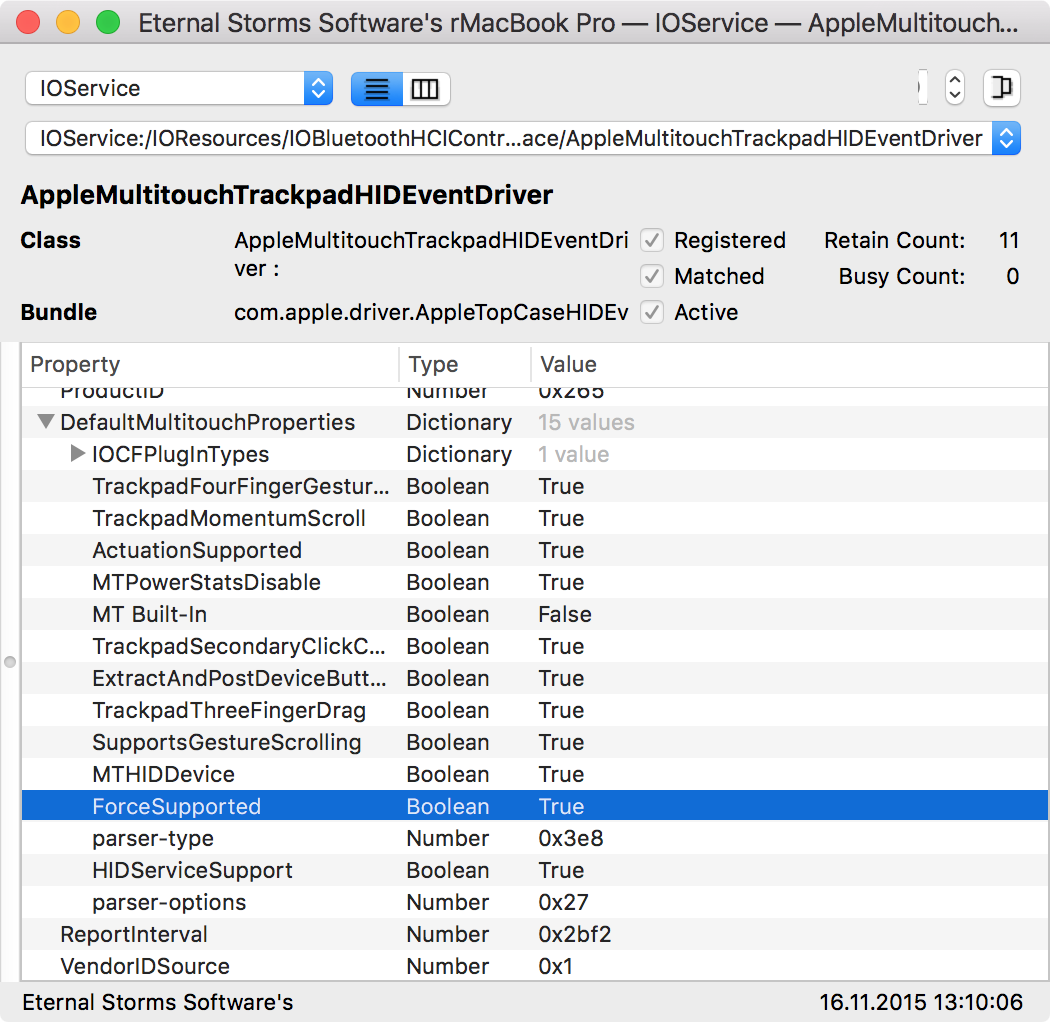Toggle the Active checkbox
The height and width of the screenshot is (1022, 1050).
(652, 312)
